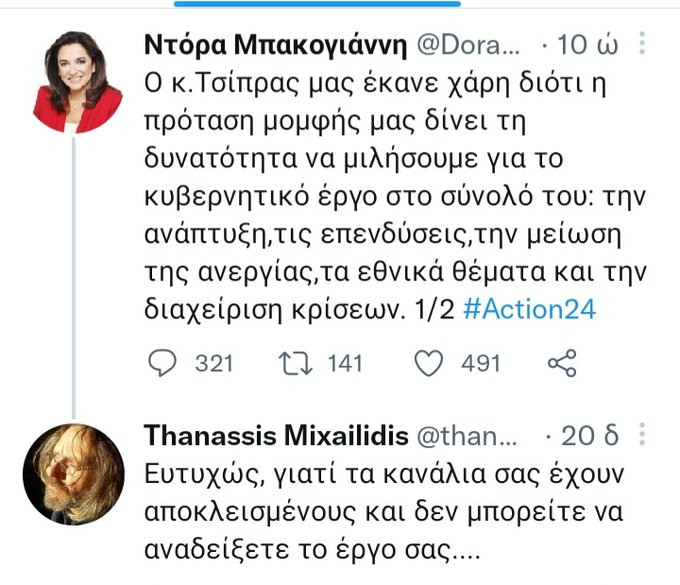Click the 141 retweets count
680x585 pixels.
click(x=345, y=363)
